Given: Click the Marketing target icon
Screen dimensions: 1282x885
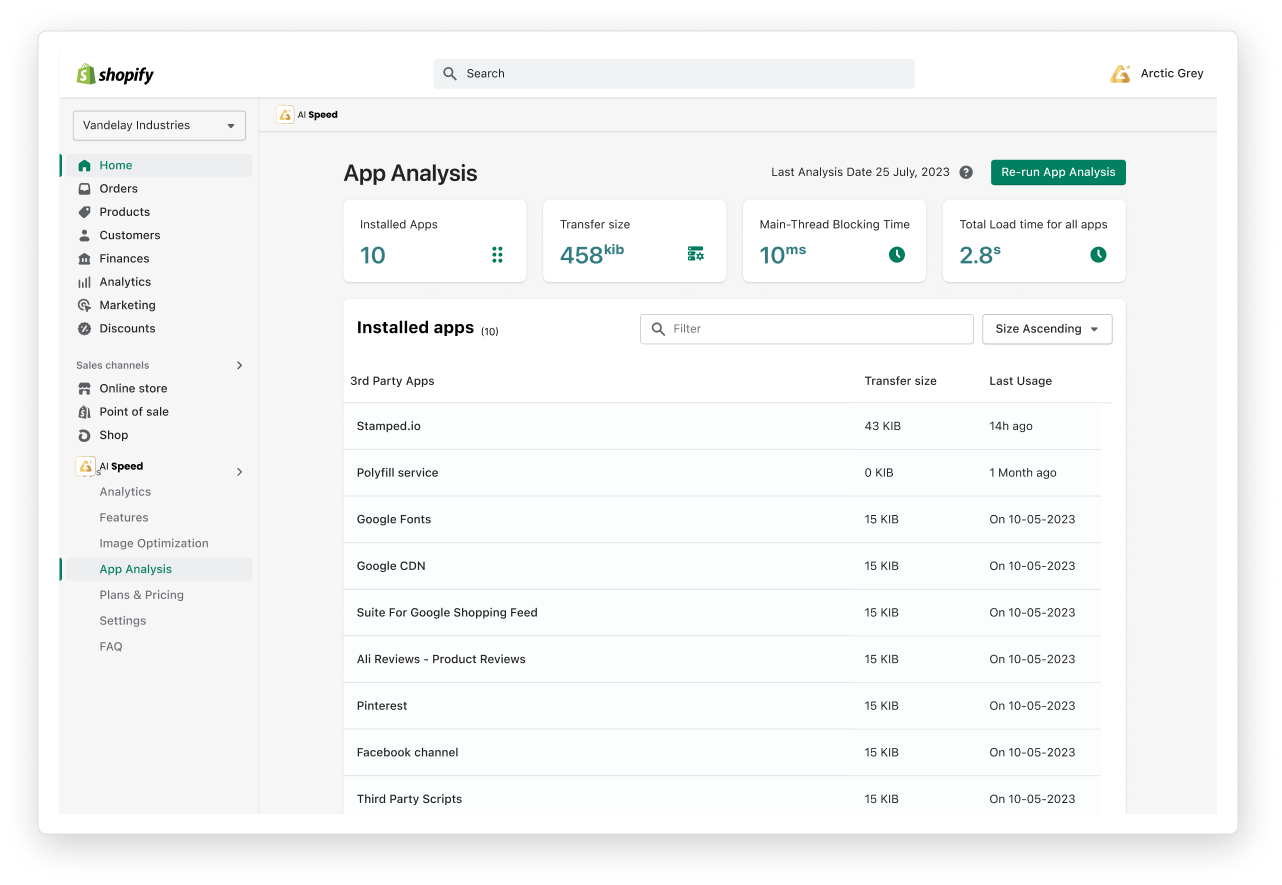Looking at the screenshot, I should 84,305.
